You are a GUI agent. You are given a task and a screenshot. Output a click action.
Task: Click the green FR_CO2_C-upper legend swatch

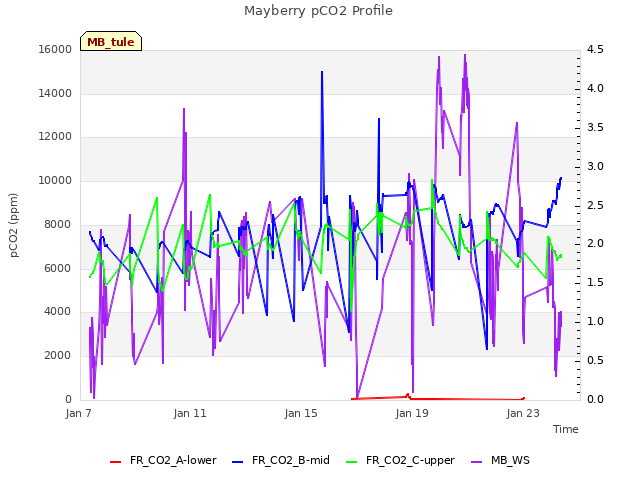coord(351,462)
